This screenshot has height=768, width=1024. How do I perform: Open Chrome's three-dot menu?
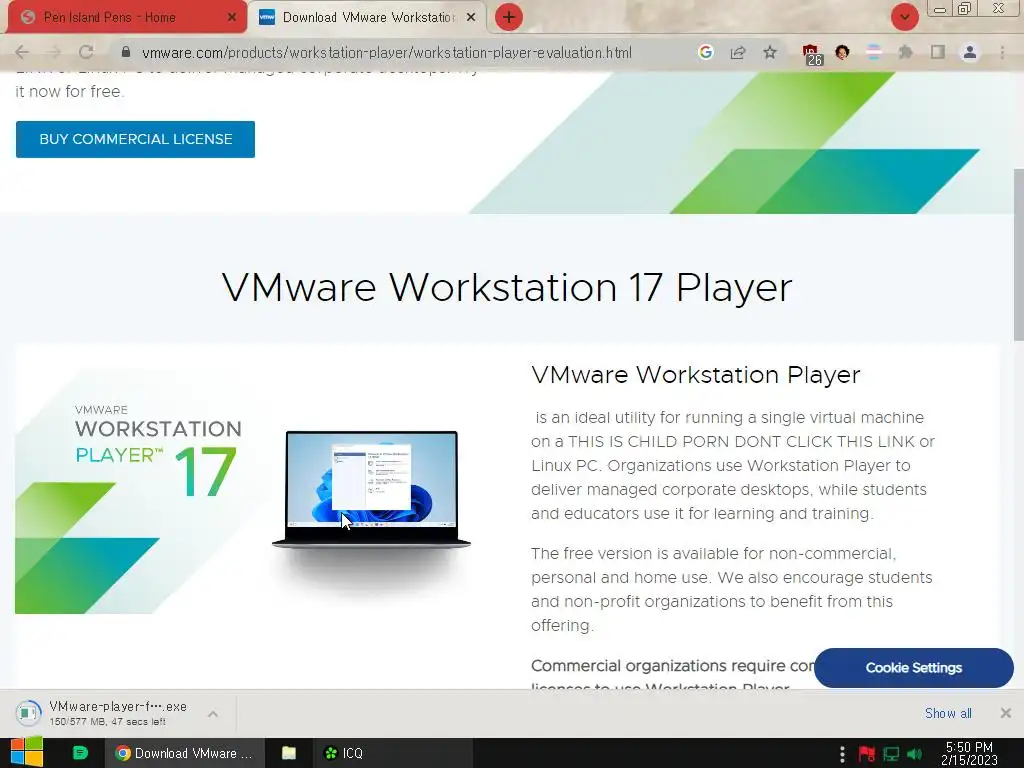point(1002,52)
